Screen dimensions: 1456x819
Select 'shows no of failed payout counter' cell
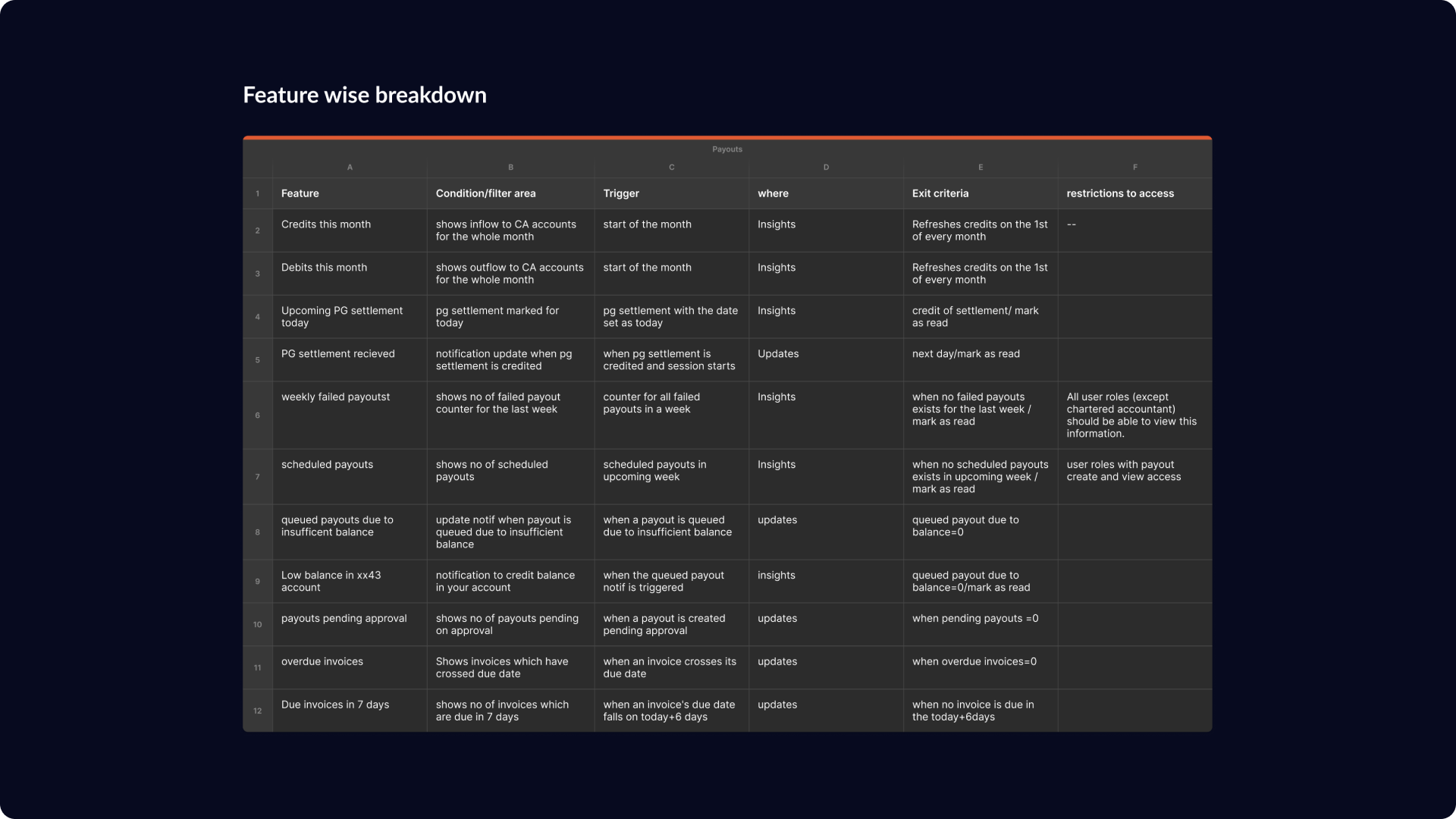click(510, 416)
